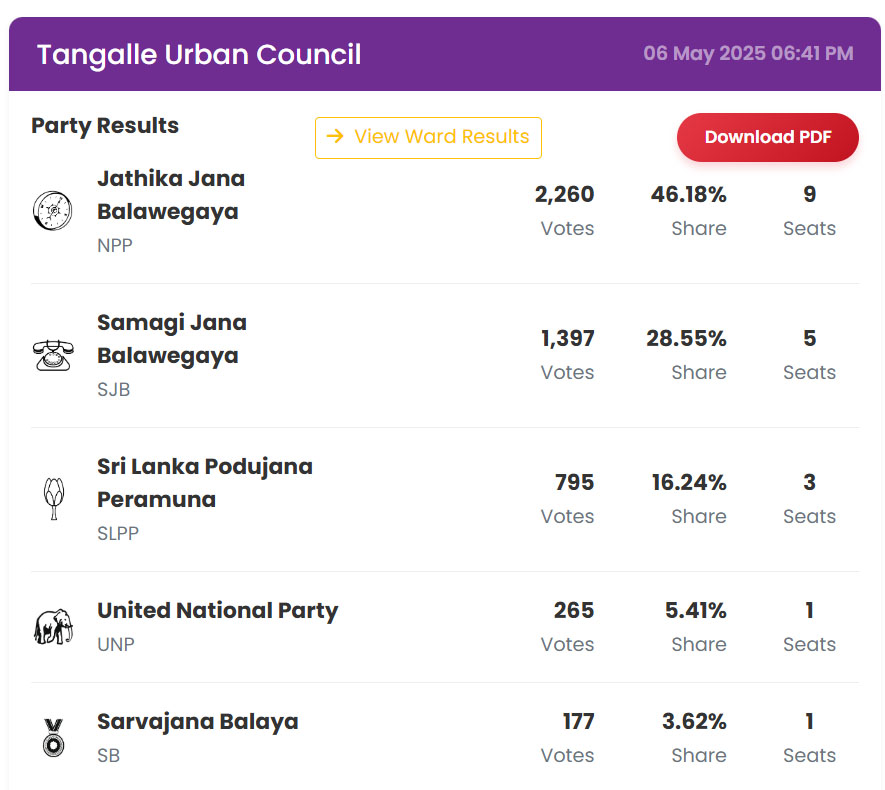Click the UNP 5.41% share value
885x790 pixels.
click(695, 611)
